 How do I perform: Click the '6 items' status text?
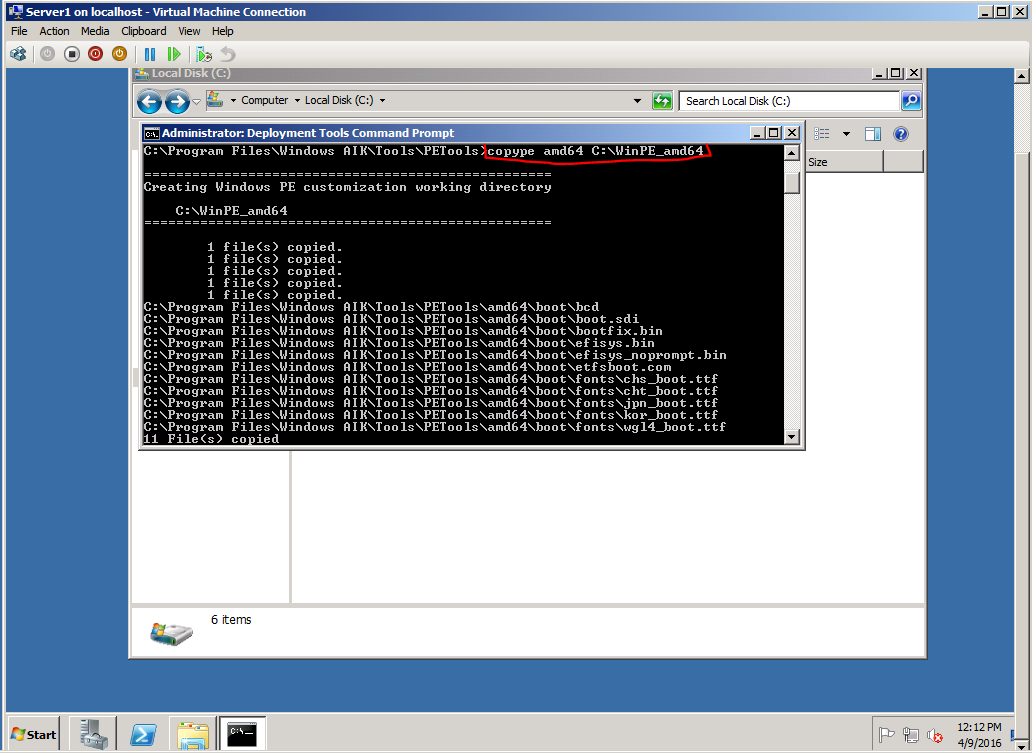click(x=231, y=620)
